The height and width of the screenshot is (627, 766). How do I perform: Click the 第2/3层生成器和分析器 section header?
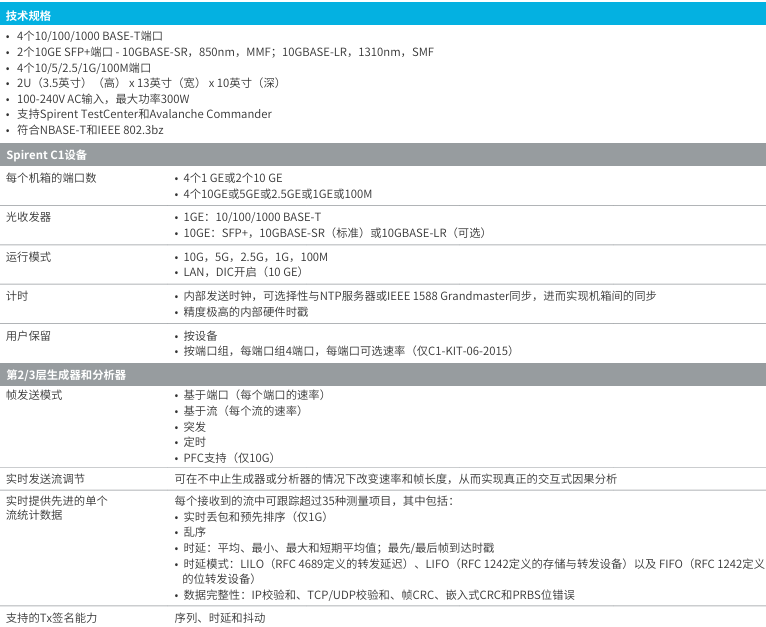coord(66,374)
